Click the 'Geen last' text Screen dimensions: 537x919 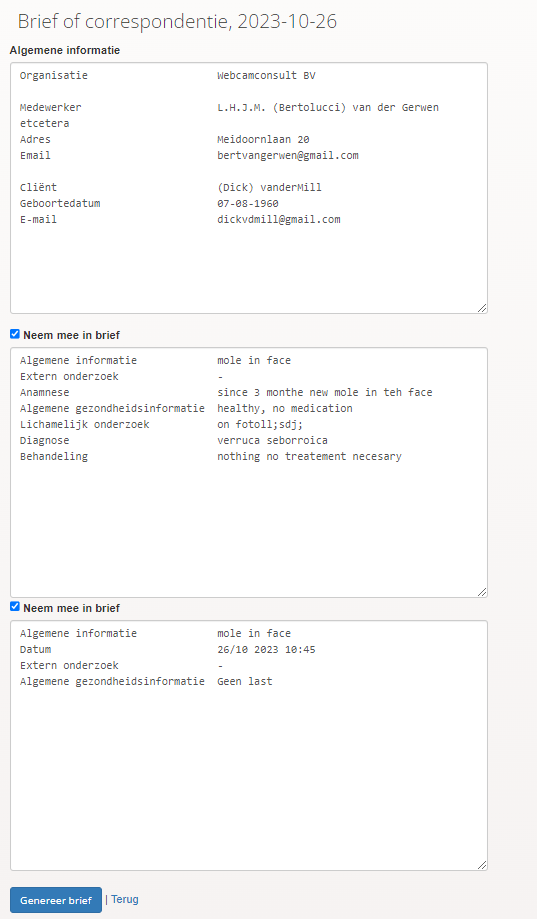(x=244, y=682)
